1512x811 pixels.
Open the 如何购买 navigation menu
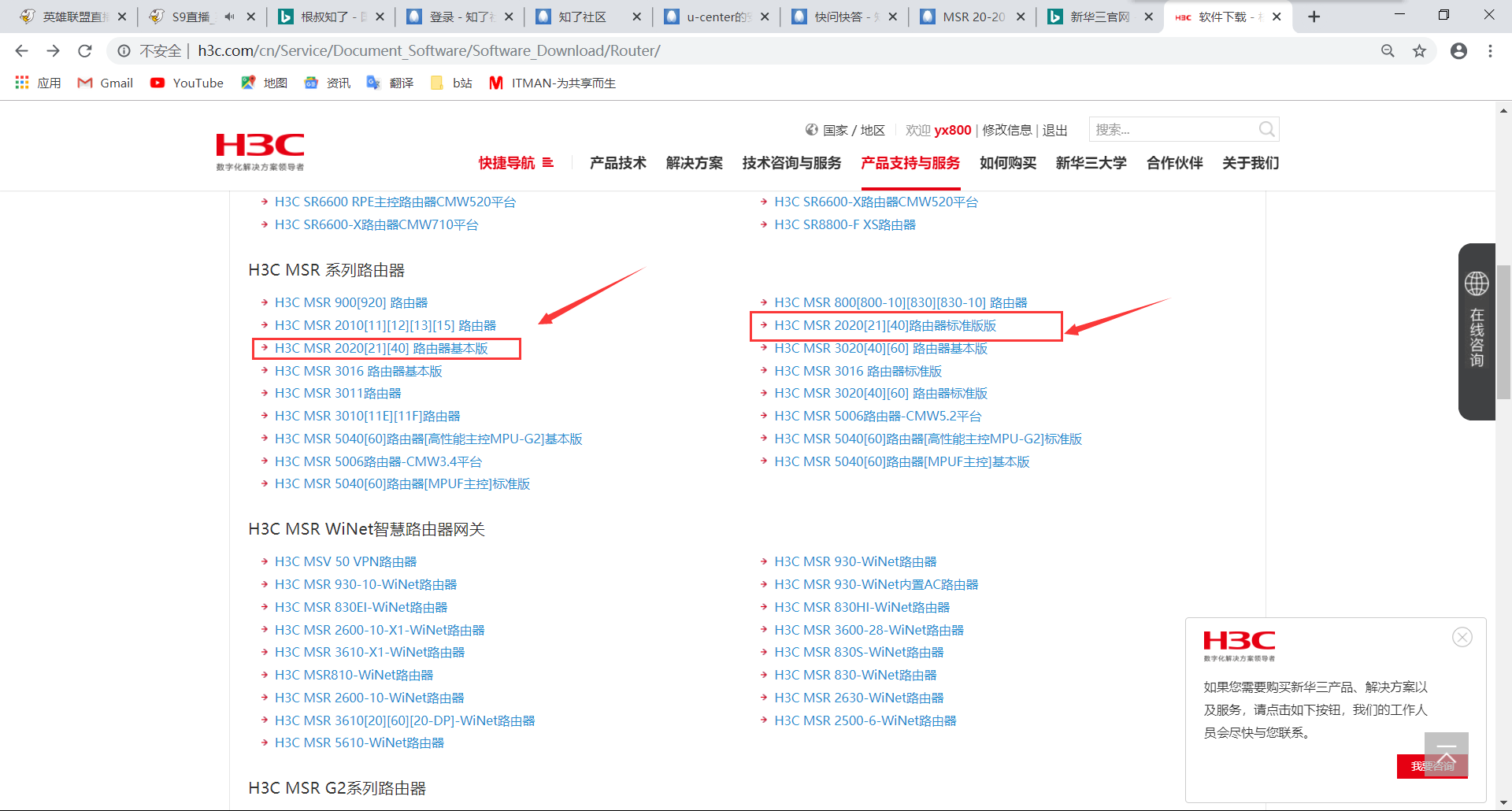coord(1008,163)
